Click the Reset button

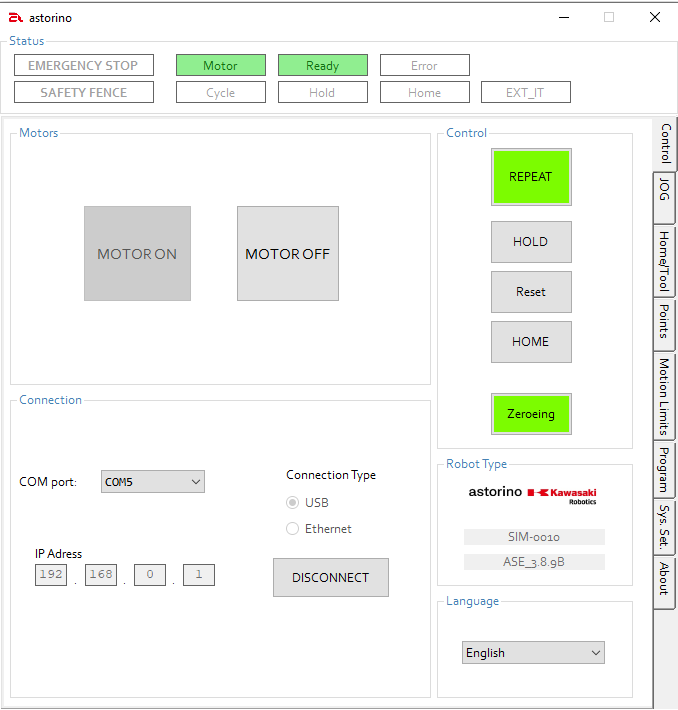point(531,292)
